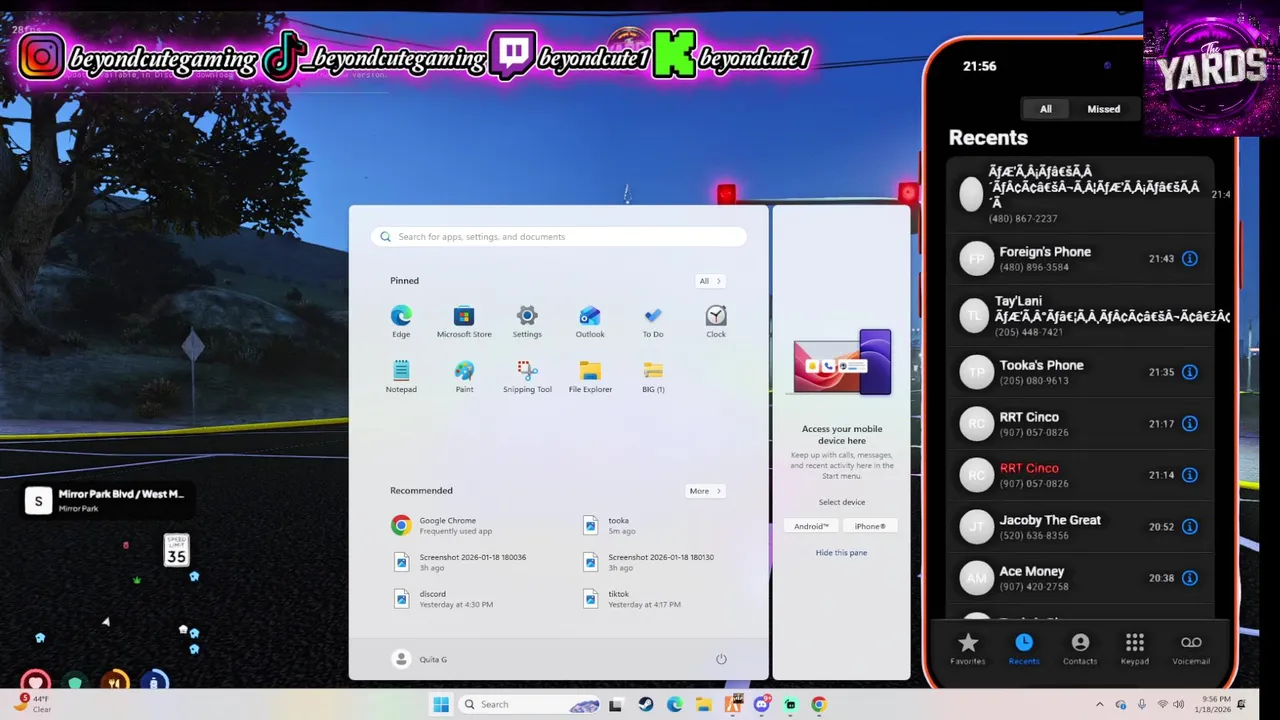Show info for Ace Money call

tap(1190, 578)
